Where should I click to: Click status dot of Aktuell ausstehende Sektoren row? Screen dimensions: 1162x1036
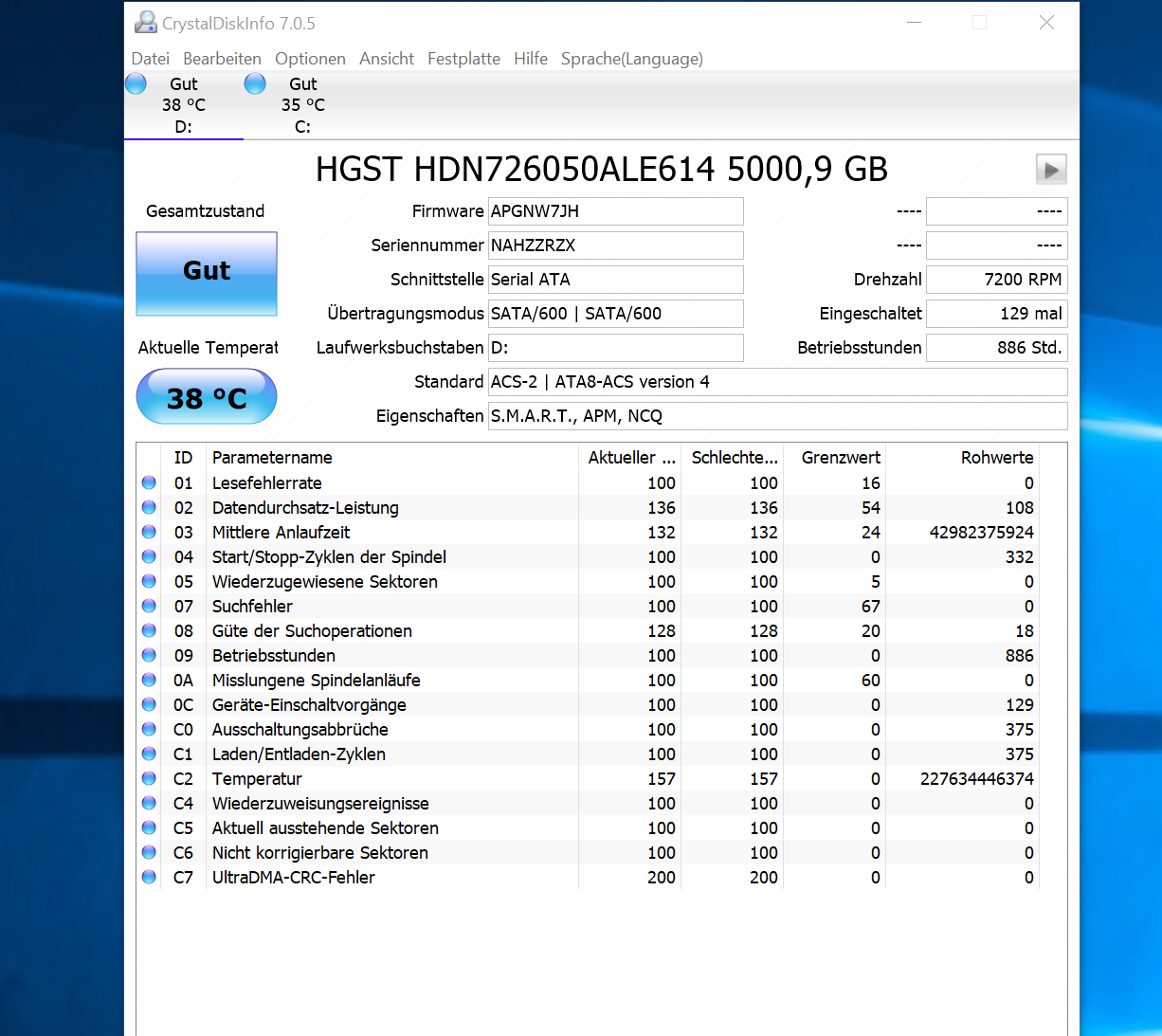click(x=149, y=827)
